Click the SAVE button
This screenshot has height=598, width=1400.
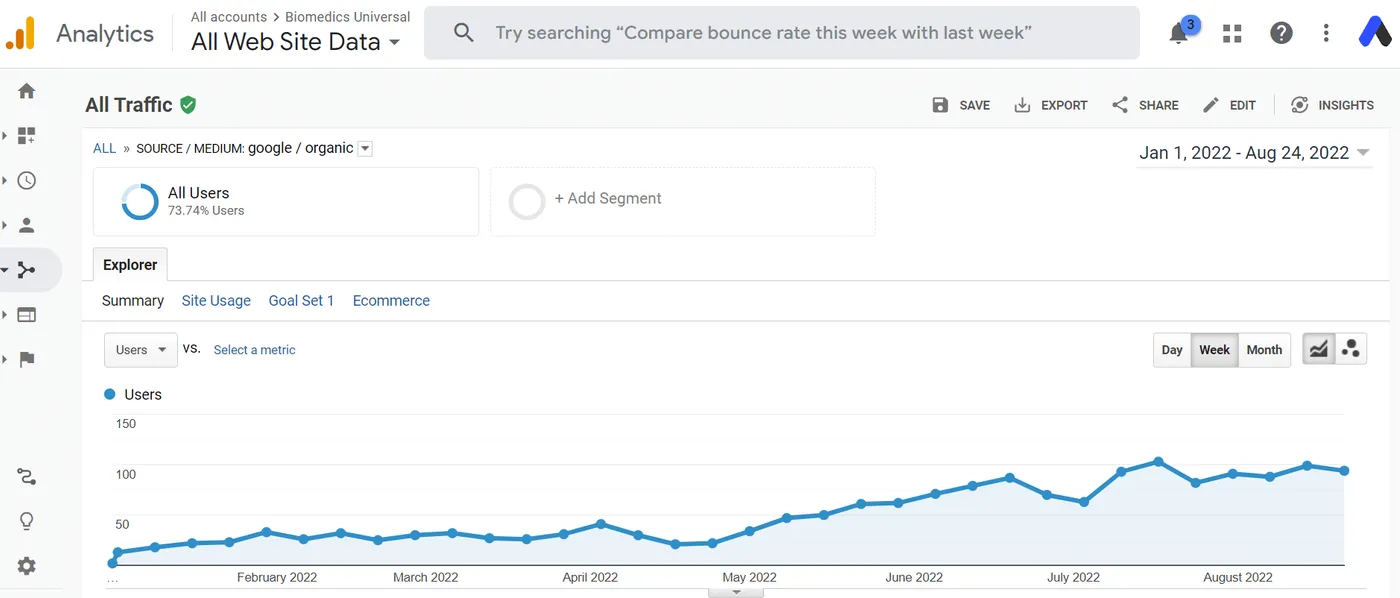click(961, 105)
